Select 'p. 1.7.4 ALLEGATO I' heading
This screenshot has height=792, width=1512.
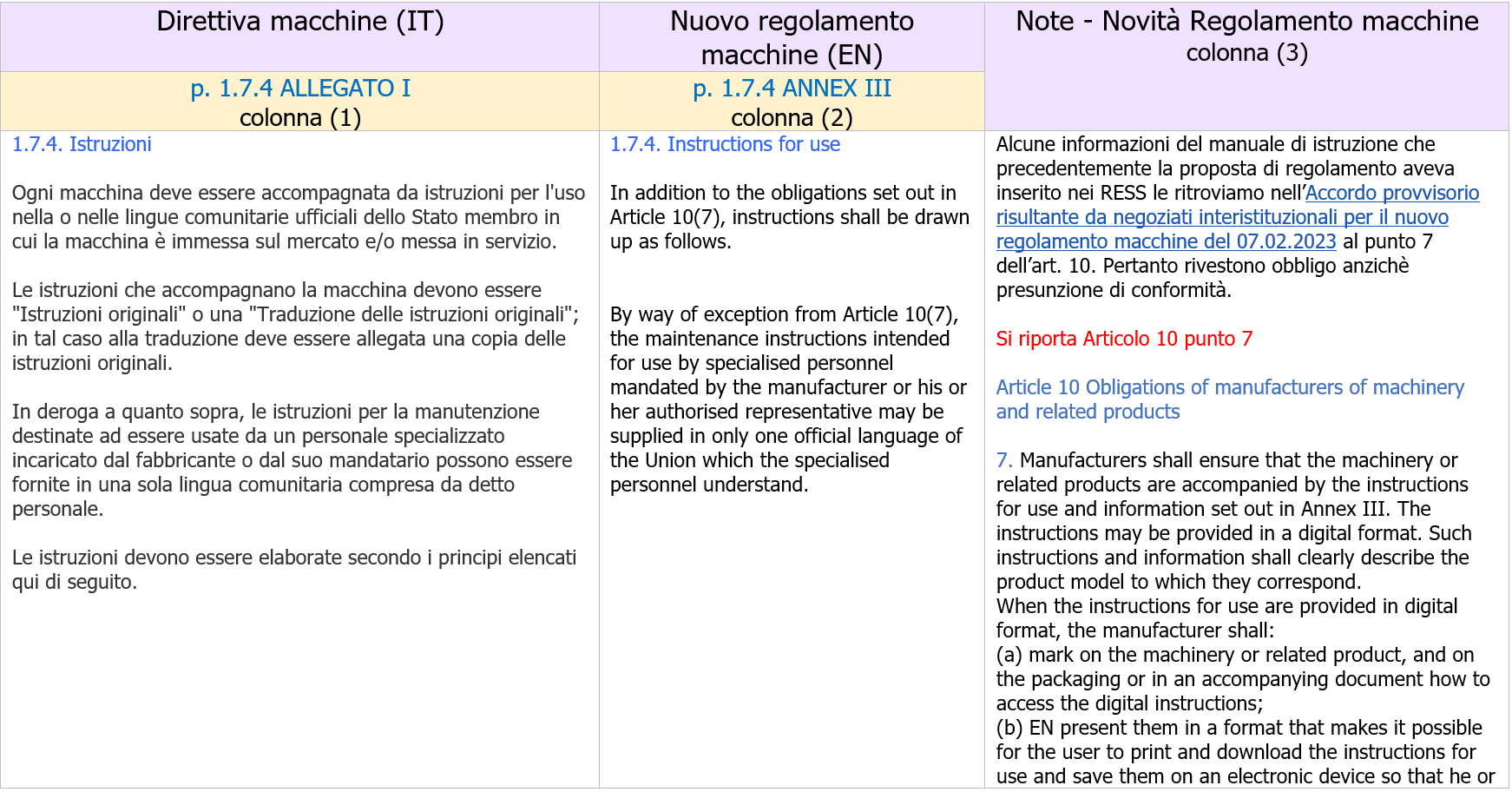[300, 89]
